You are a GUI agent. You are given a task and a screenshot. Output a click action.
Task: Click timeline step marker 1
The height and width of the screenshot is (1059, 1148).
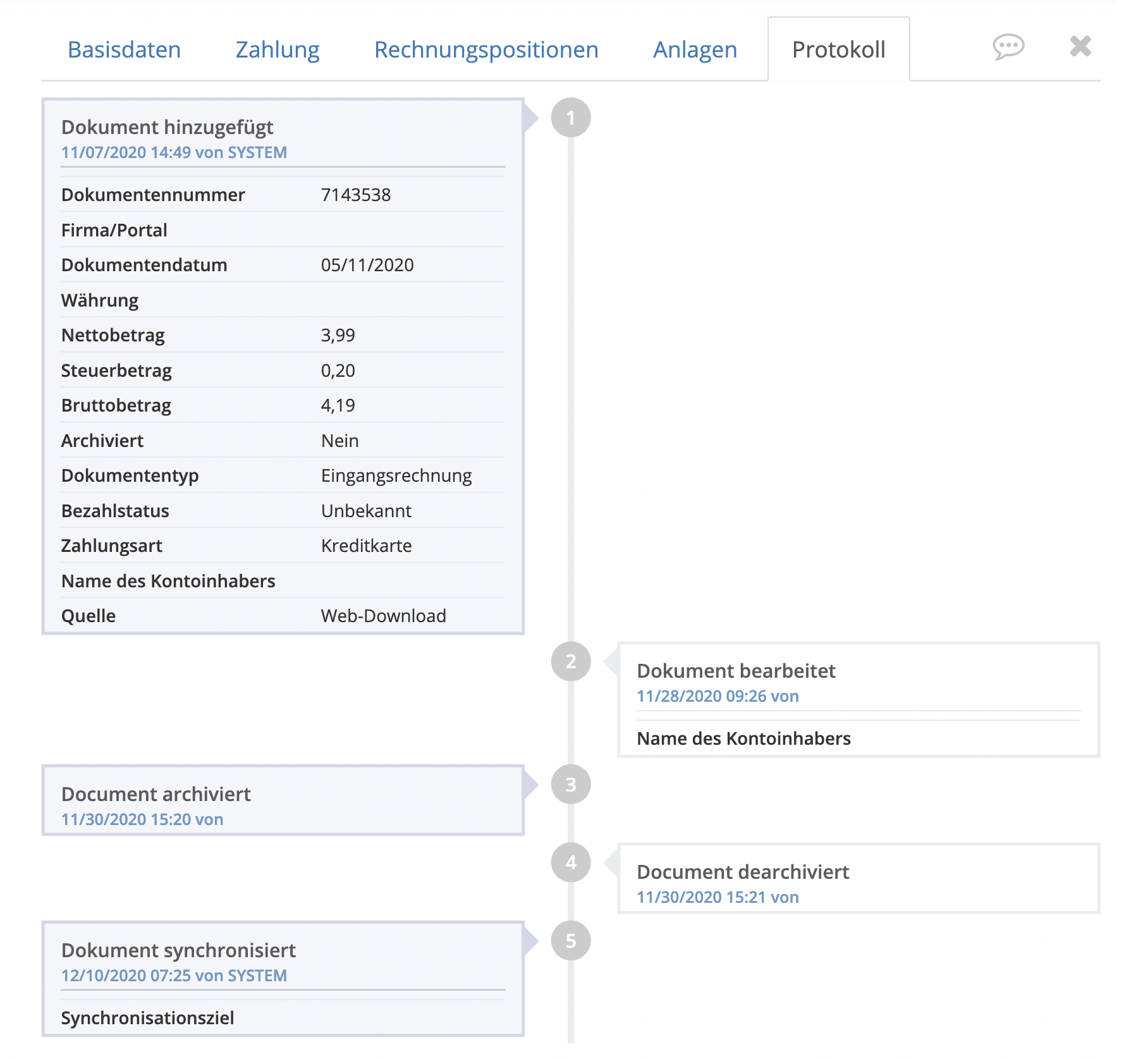pos(571,118)
